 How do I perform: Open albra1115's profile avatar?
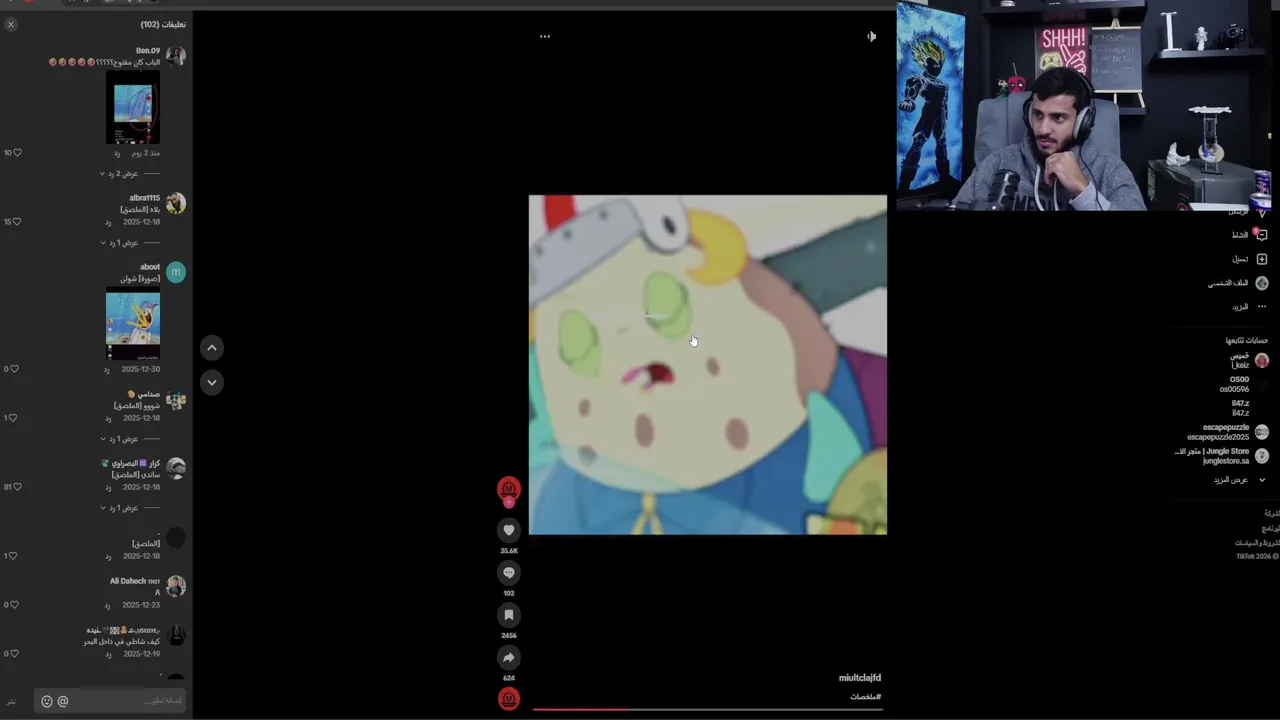tap(176, 203)
